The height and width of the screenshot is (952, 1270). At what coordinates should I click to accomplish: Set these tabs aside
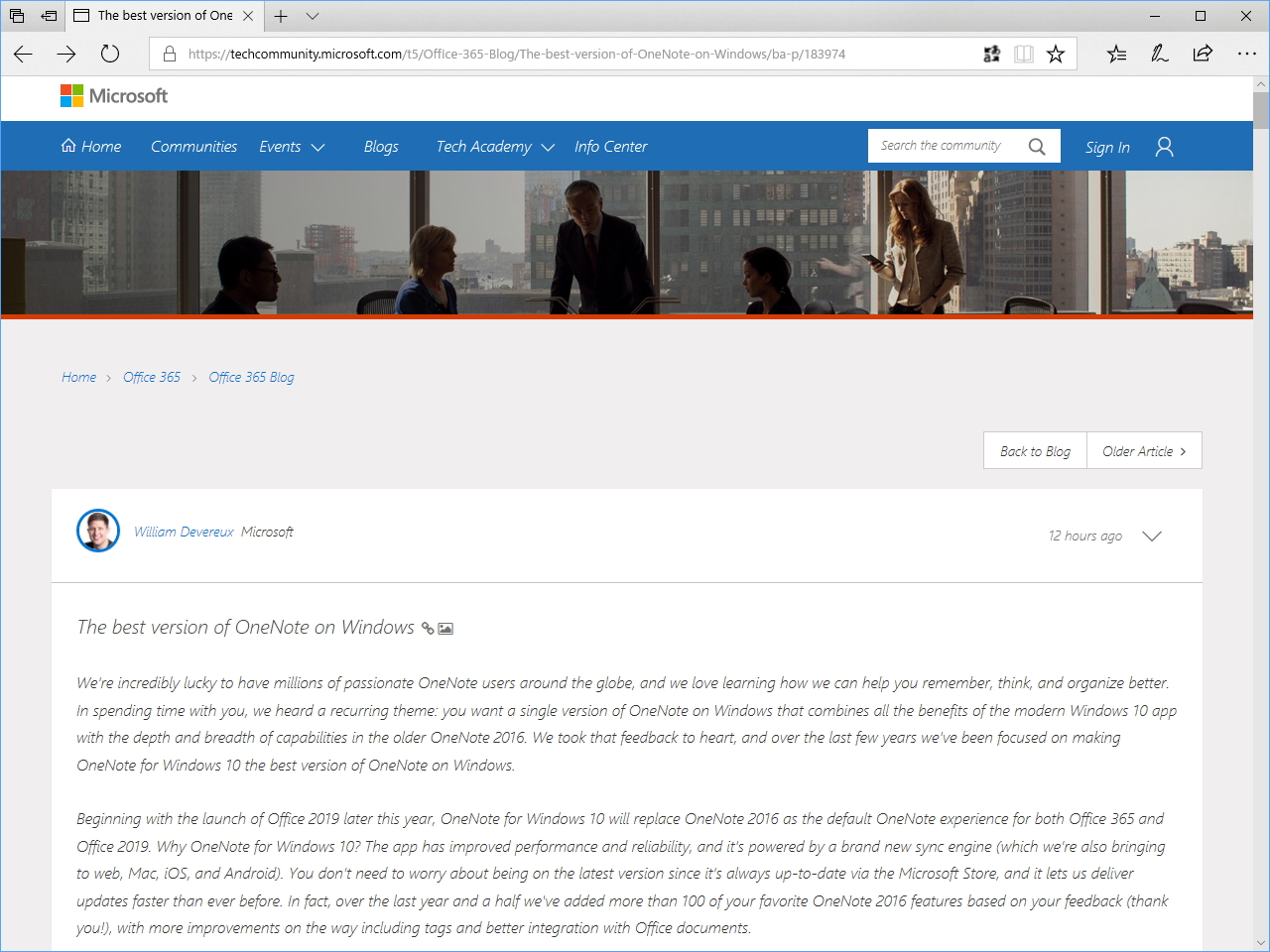(x=49, y=16)
